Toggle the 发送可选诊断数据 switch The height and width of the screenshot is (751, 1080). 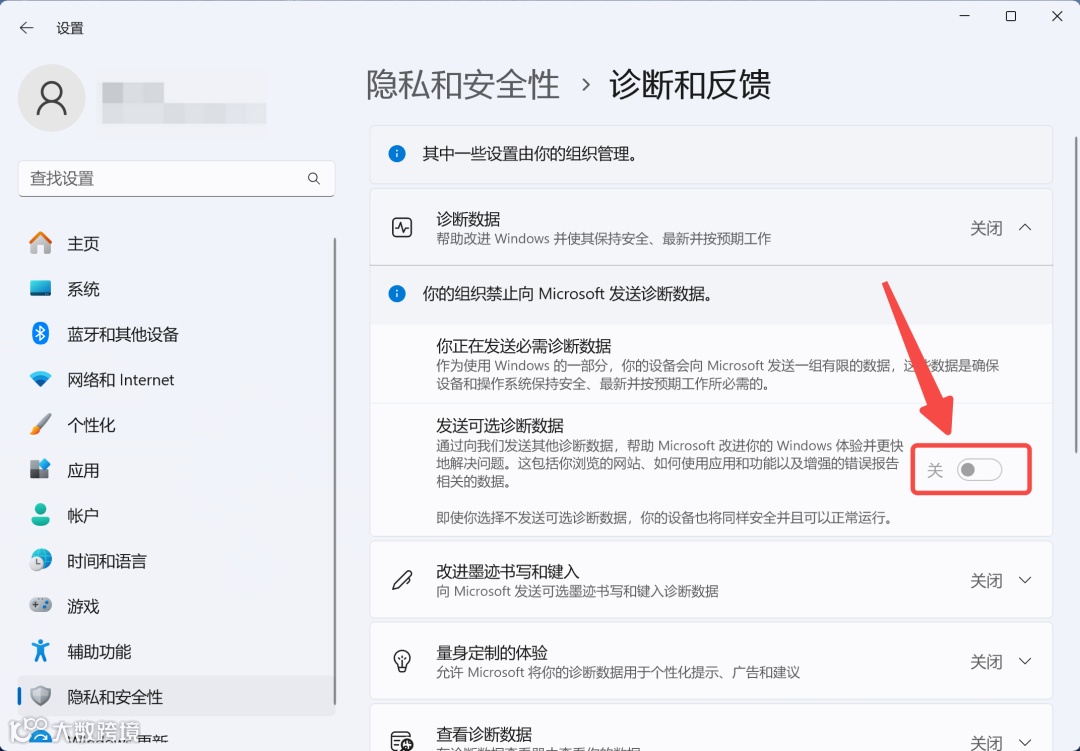point(979,470)
